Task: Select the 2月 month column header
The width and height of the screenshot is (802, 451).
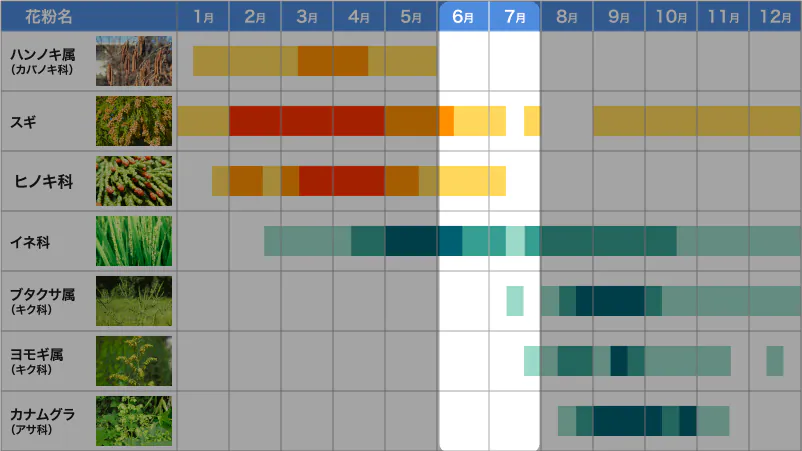Action: [255, 16]
